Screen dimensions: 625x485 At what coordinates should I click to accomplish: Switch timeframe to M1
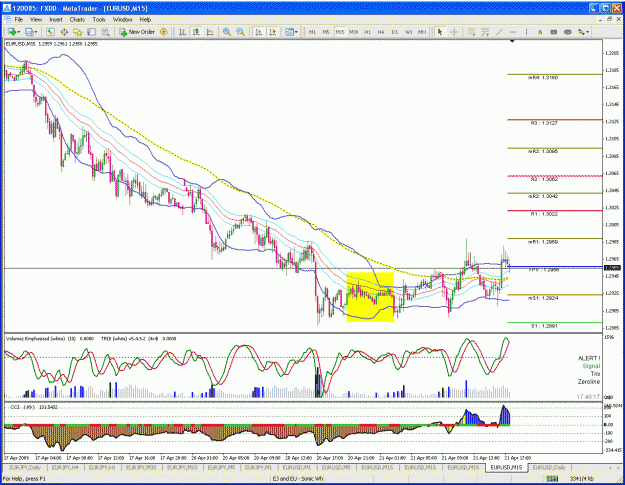point(312,32)
